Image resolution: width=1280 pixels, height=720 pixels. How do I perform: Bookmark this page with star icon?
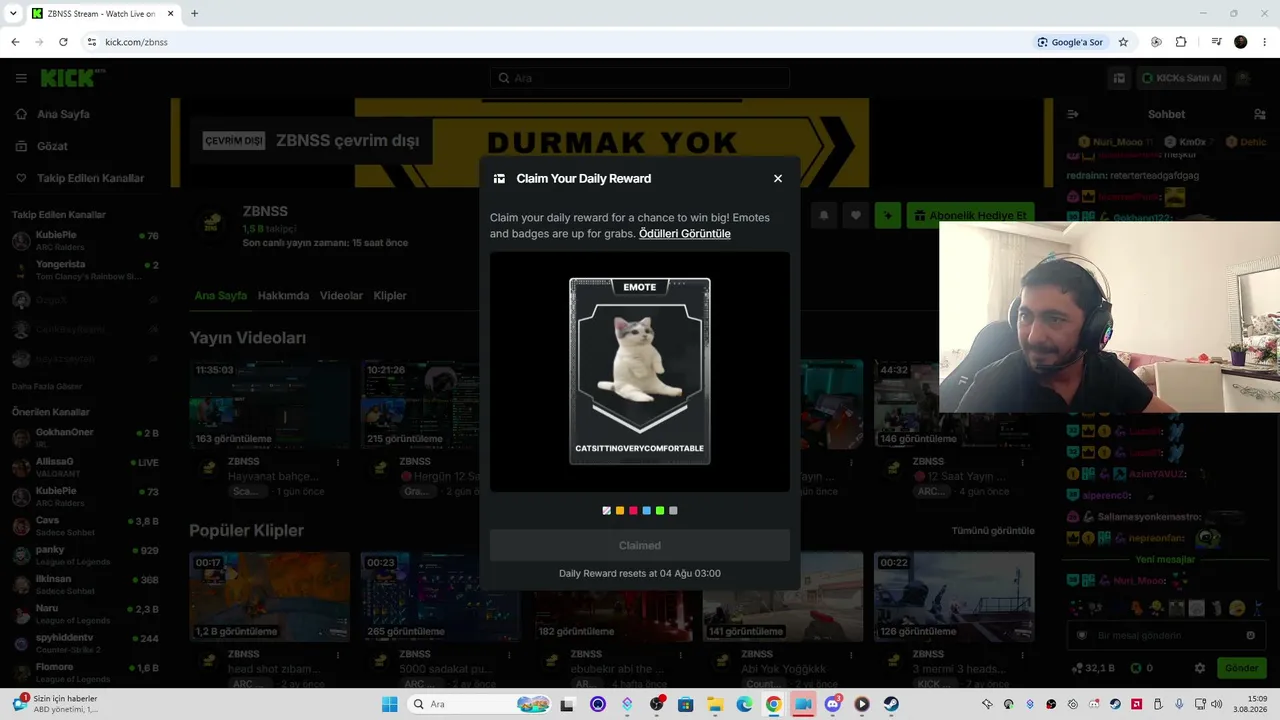[1123, 42]
